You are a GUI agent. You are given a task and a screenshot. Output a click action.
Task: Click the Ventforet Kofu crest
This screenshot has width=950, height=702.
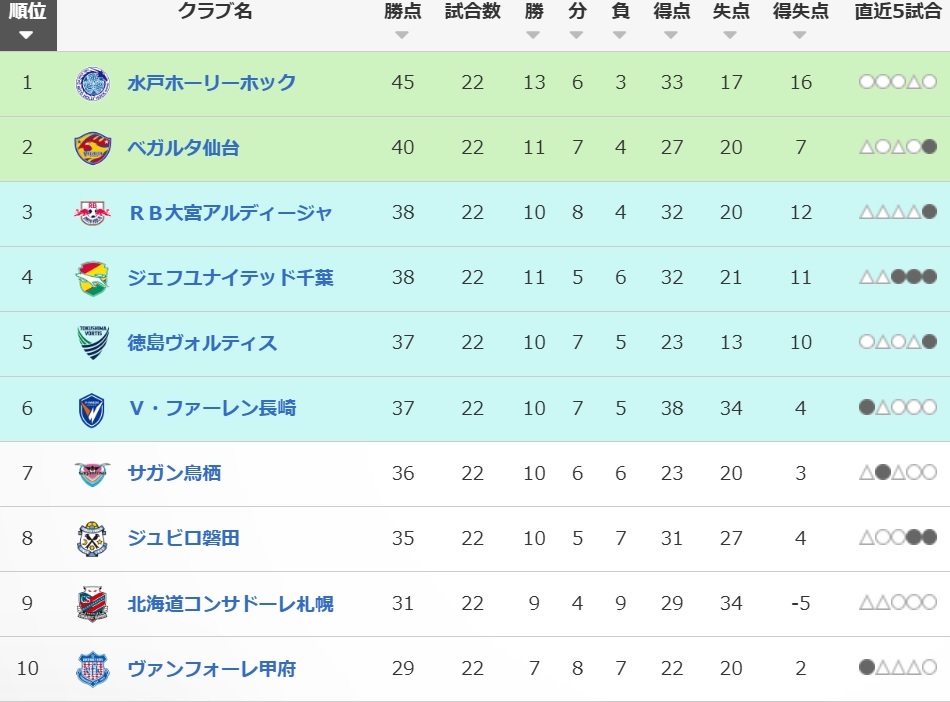pyautogui.click(x=92, y=669)
